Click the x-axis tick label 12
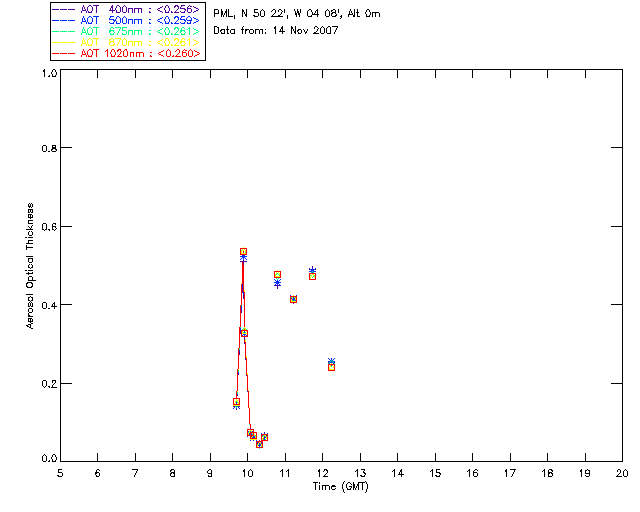The width and height of the screenshot is (640, 512). point(322,473)
